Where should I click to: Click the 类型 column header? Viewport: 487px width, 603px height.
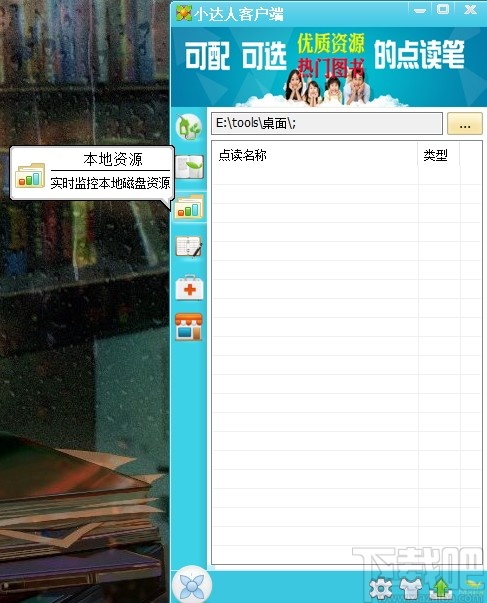tap(439, 155)
